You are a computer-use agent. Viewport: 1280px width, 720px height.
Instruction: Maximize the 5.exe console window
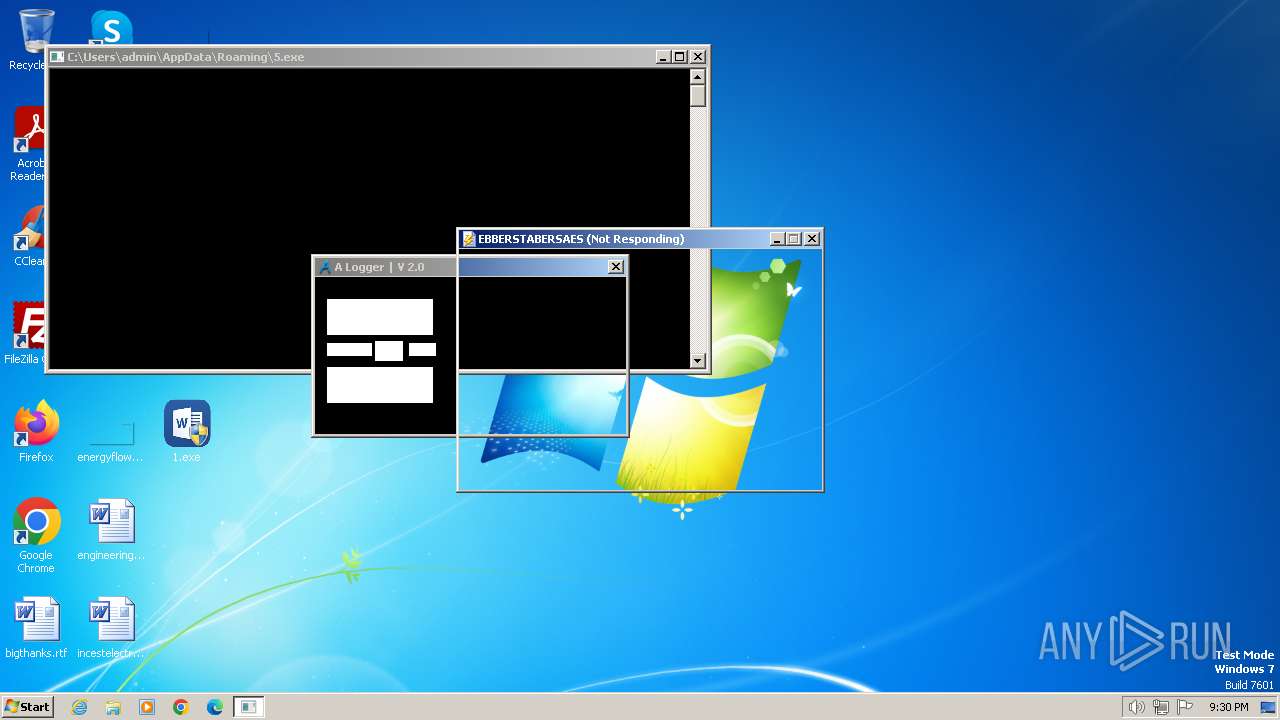point(680,57)
